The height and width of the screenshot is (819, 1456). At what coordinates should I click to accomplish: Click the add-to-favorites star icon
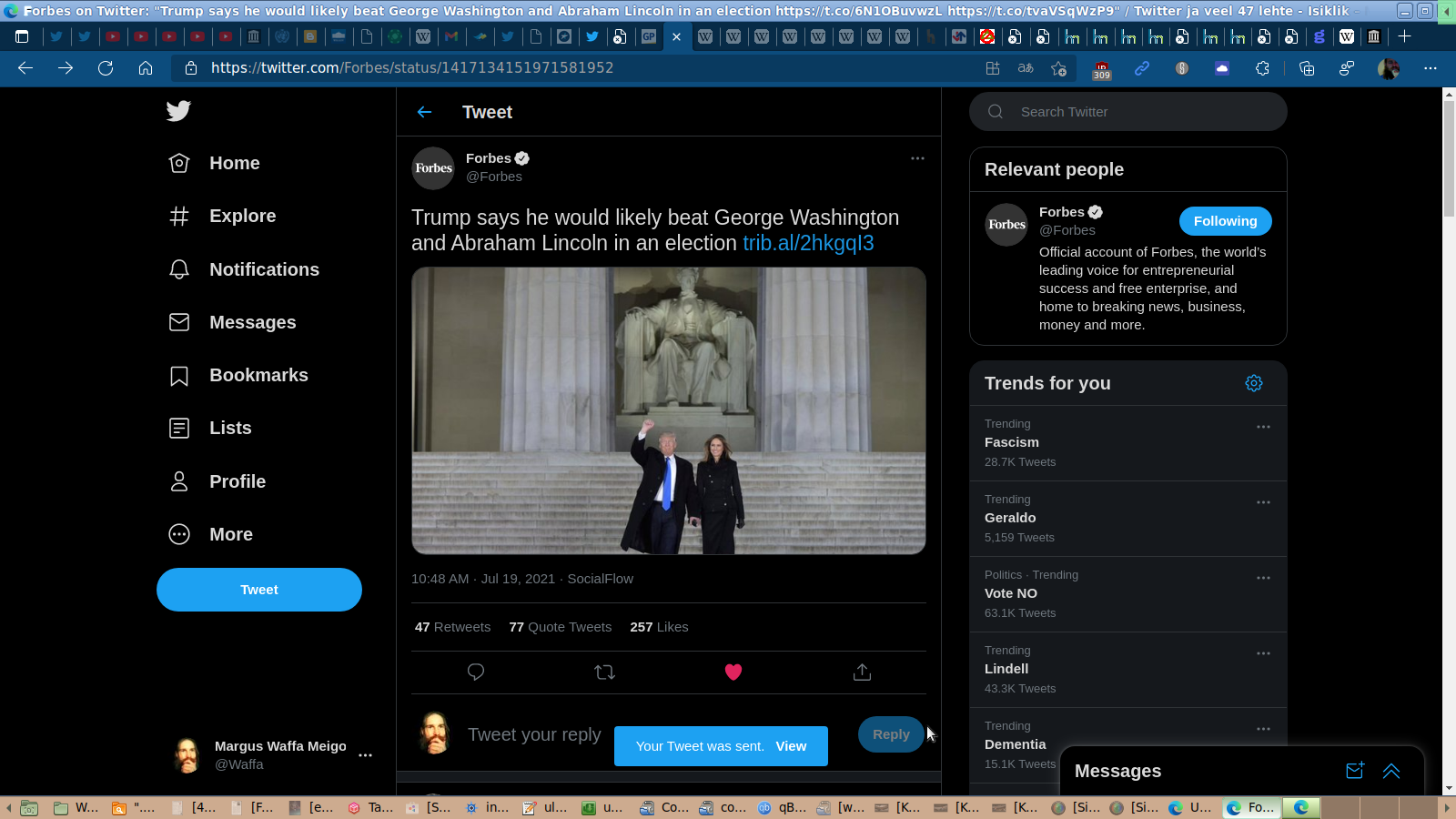[1058, 68]
